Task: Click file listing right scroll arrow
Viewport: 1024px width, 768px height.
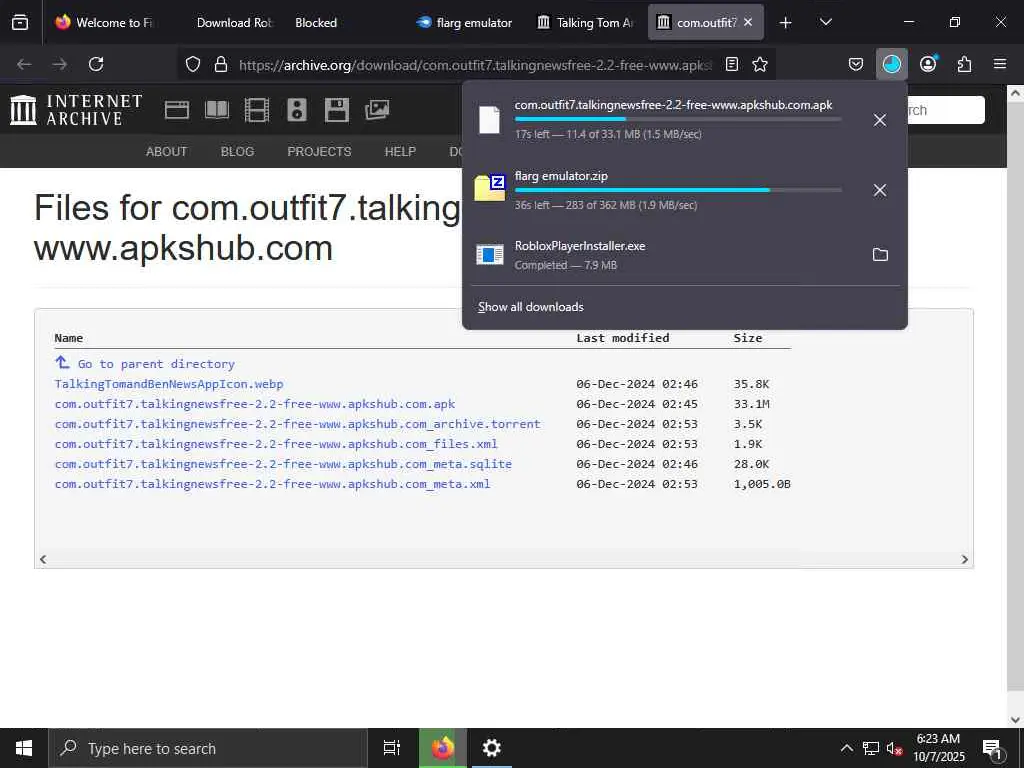Action: pos(965,559)
